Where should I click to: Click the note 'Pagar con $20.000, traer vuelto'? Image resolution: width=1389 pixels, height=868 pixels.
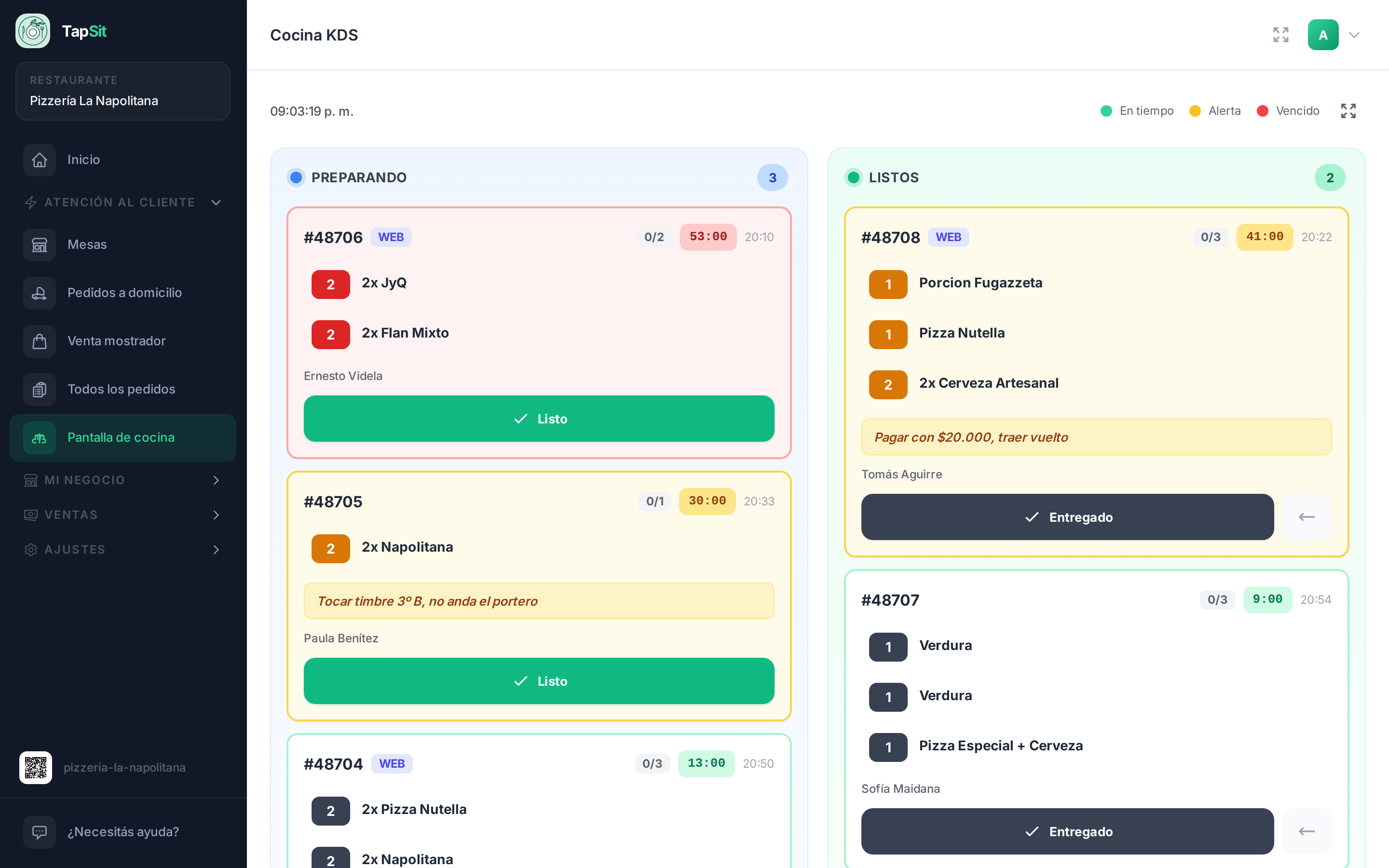(x=1096, y=437)
